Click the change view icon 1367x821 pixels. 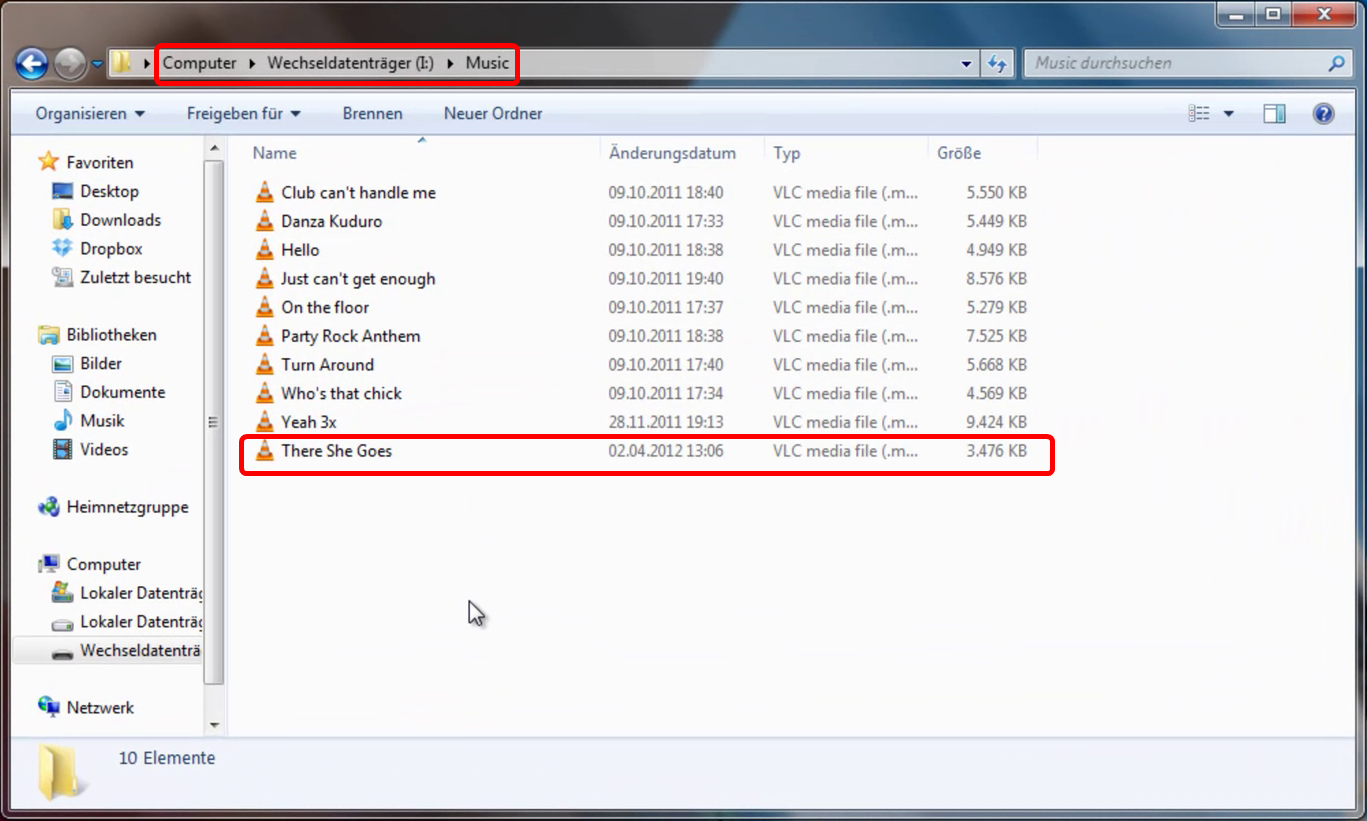1200,114
